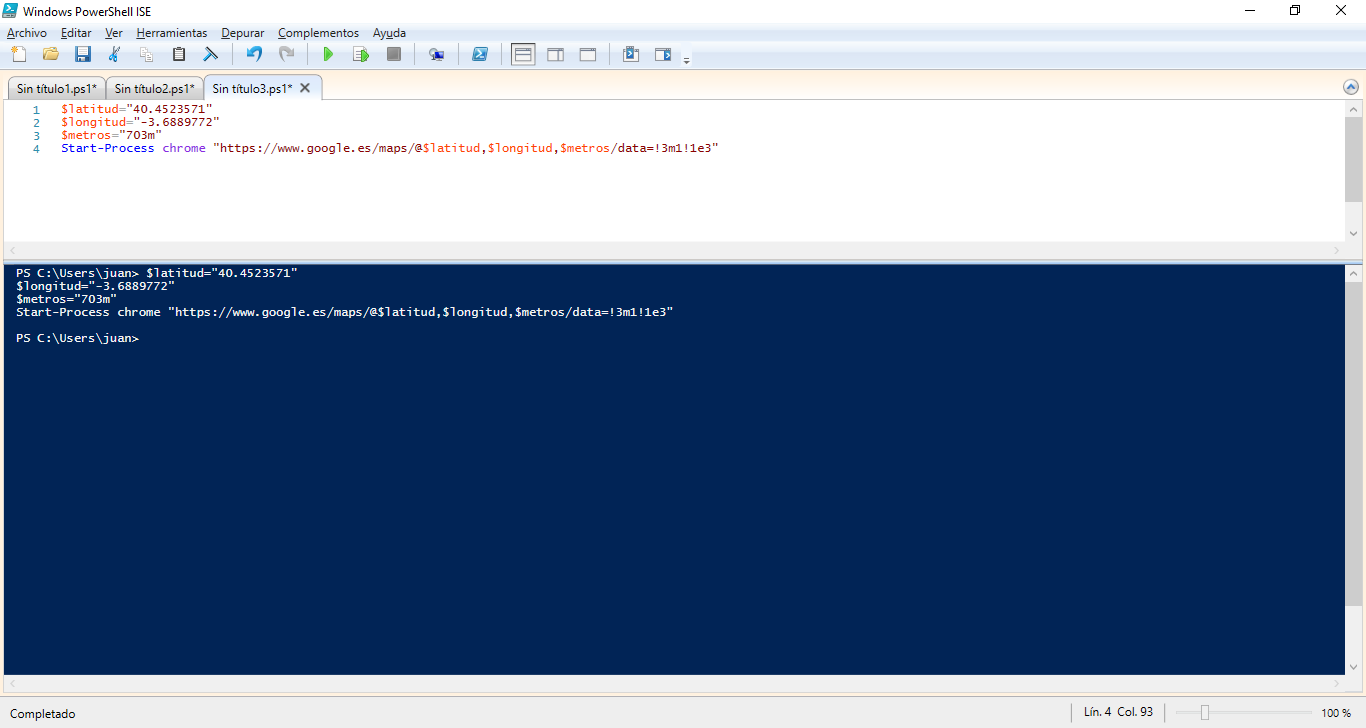1366x728 pixels.
Task: Show the script pane on the right
Action: point(555,54)
